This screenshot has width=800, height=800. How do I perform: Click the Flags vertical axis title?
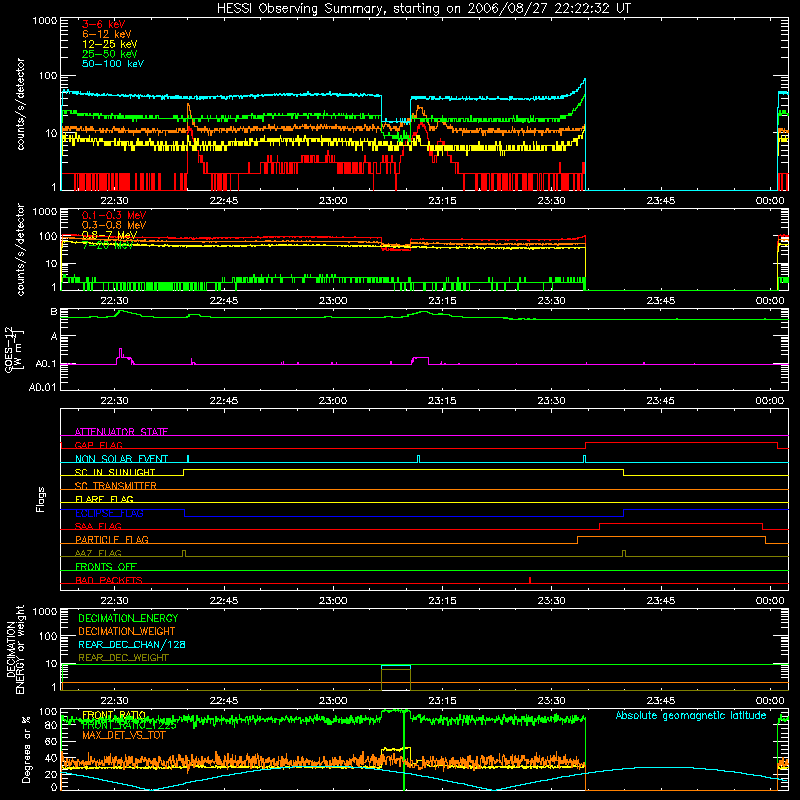(41, 499)
